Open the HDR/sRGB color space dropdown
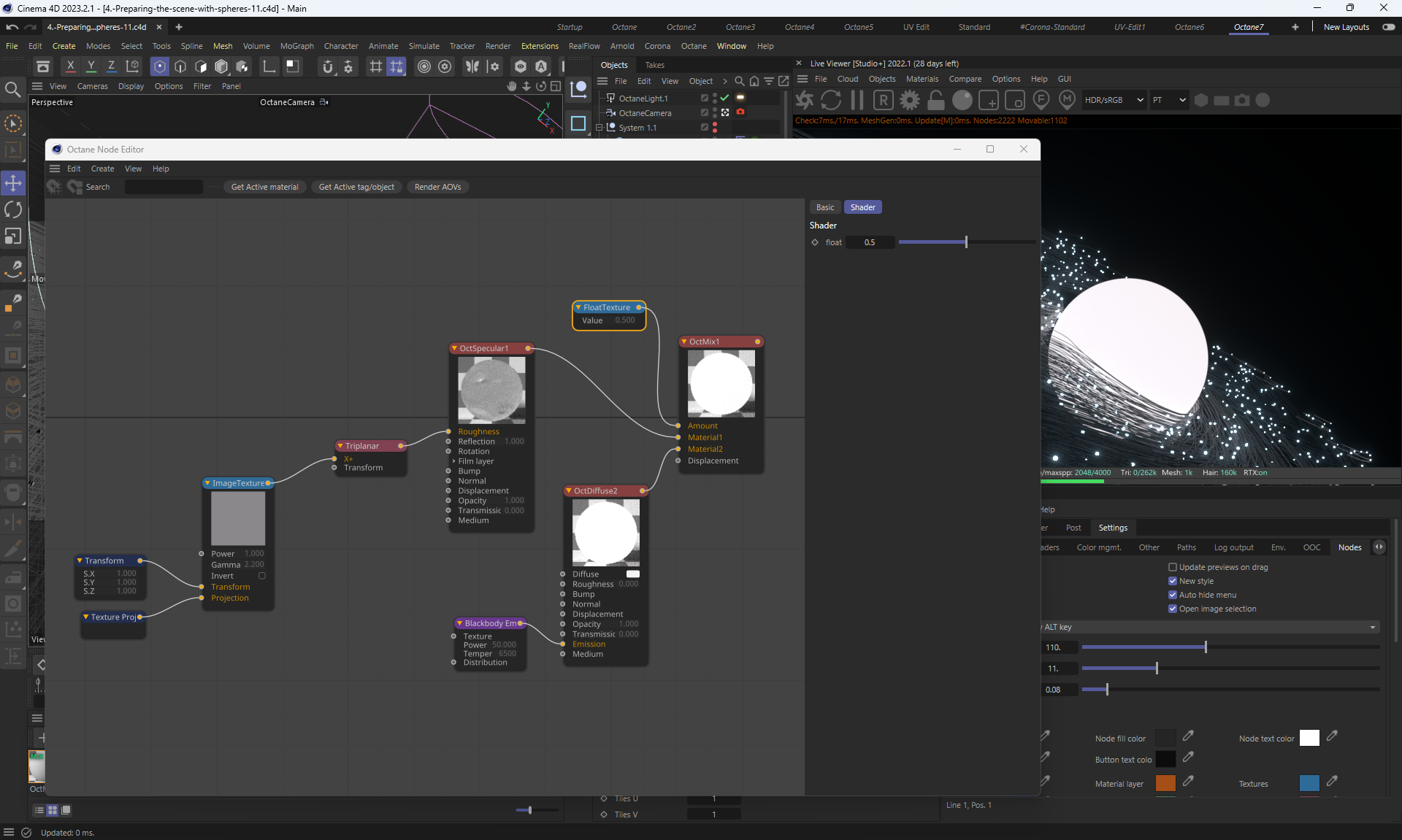 click(x=1113, y=100)
